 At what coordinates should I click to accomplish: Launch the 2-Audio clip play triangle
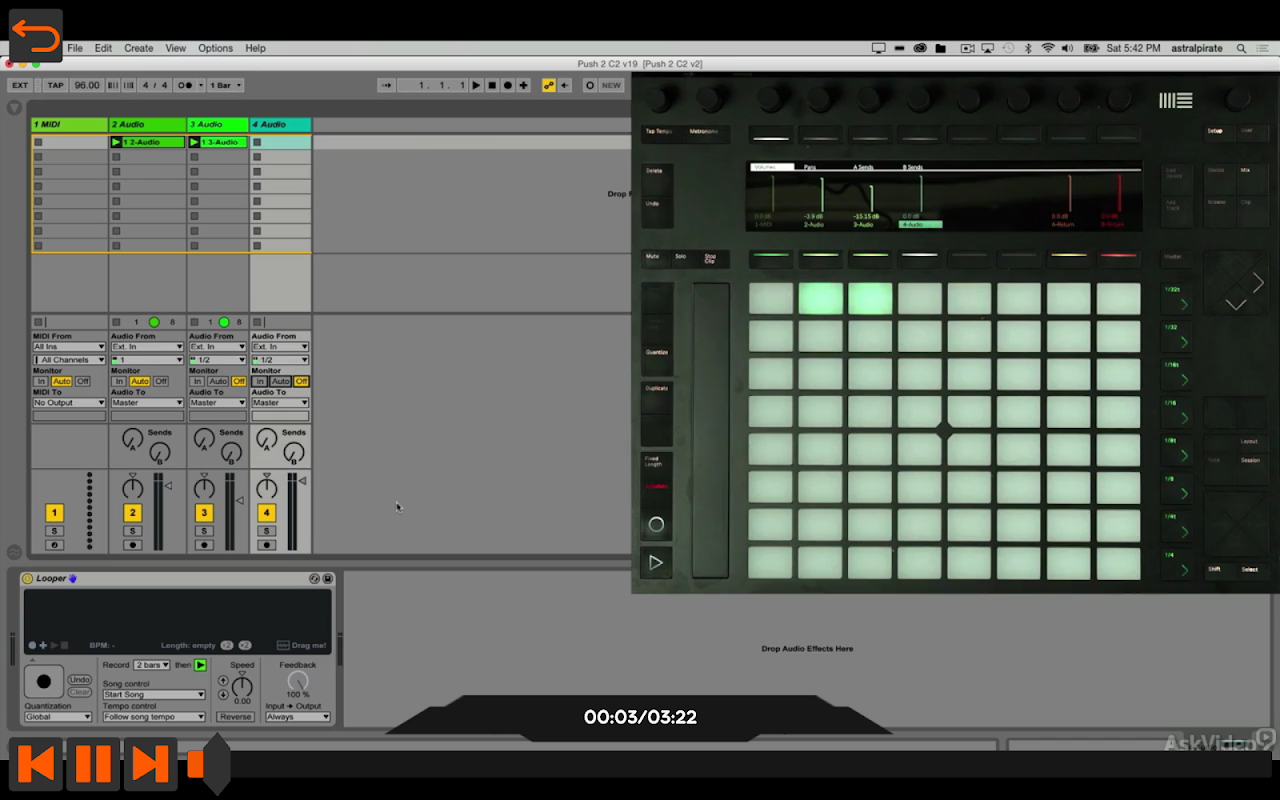pyautogui.click(x=116, y=143)
